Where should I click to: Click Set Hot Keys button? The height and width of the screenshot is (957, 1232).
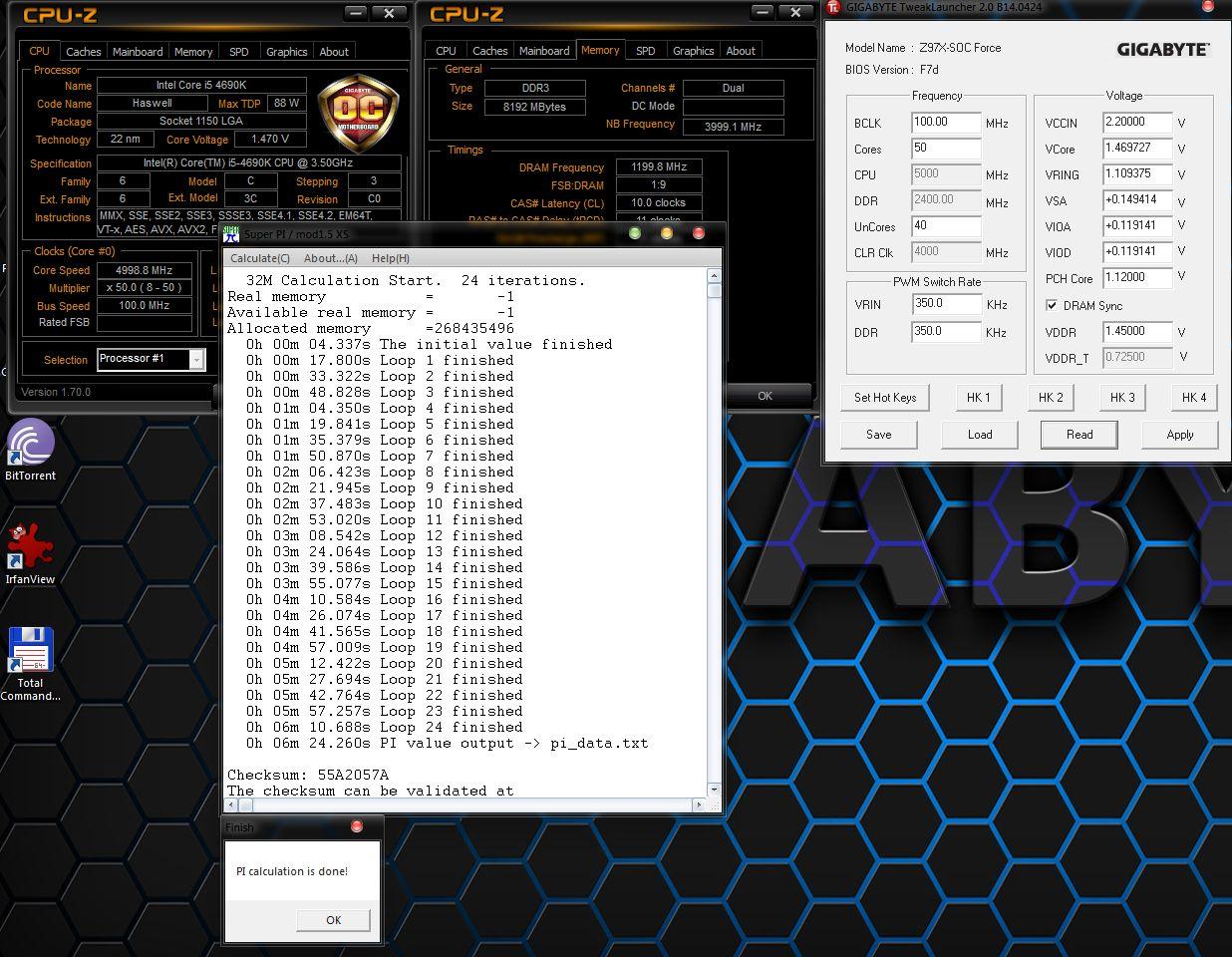[885, 398]
